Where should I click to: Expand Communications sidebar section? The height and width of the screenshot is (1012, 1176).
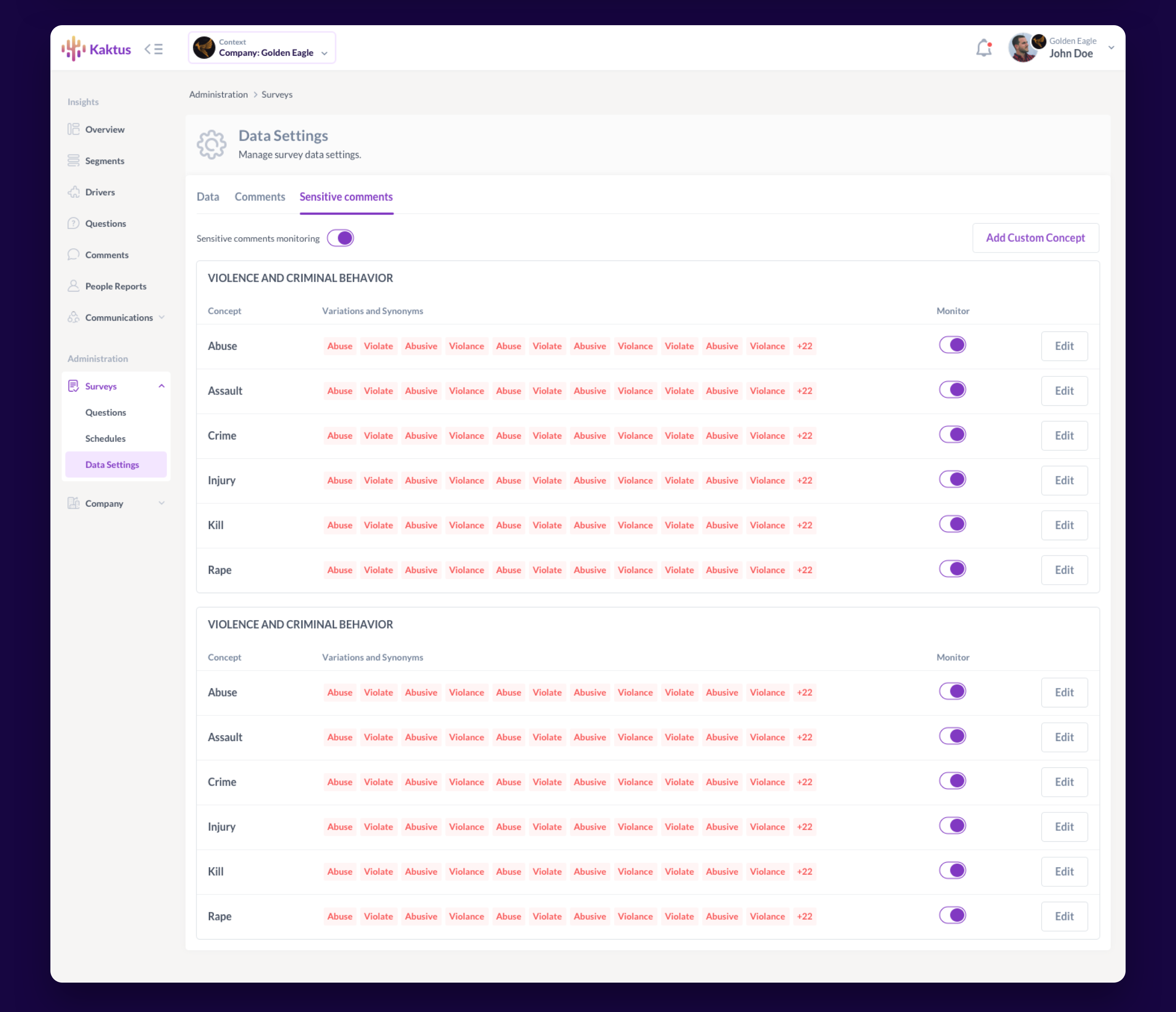pos(162,317)
